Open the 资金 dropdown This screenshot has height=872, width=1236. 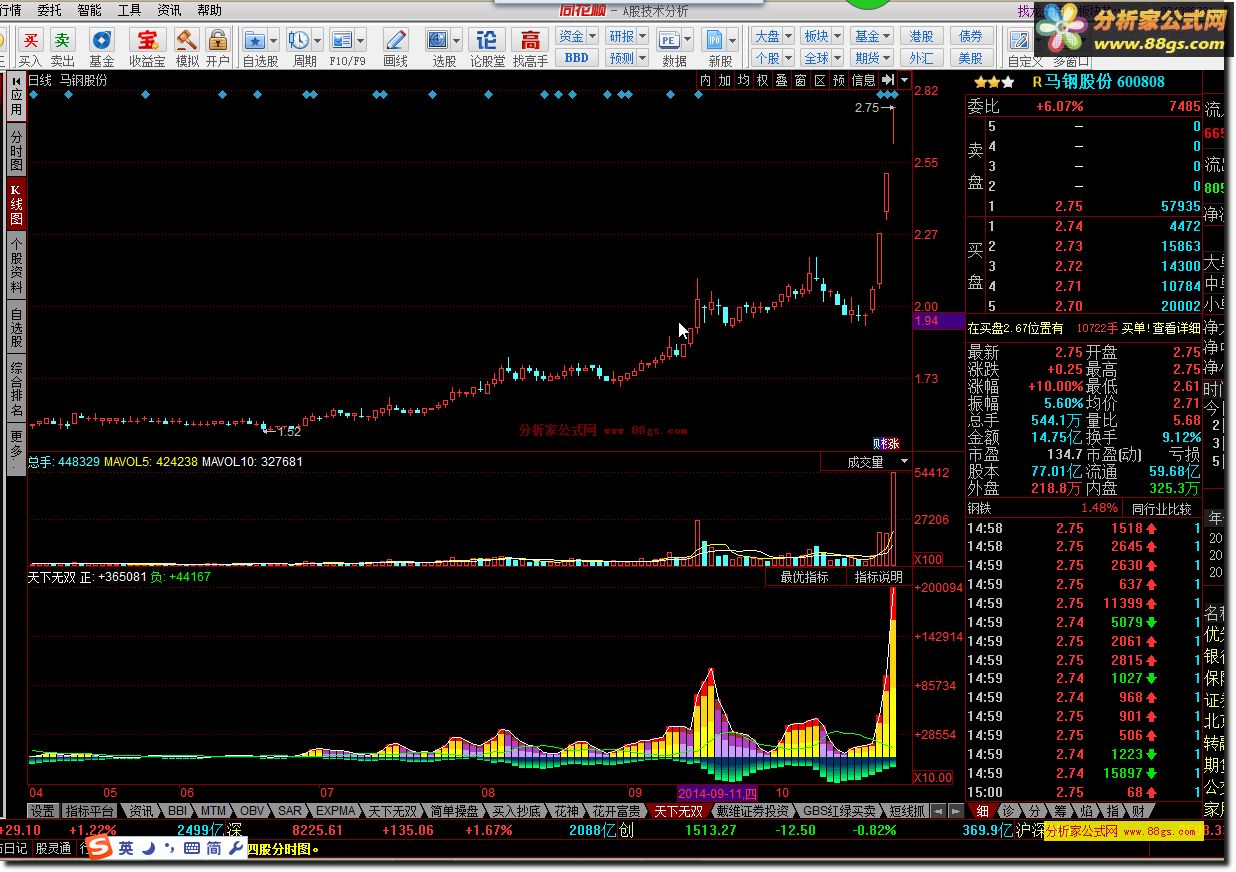[x=577, y=36]
